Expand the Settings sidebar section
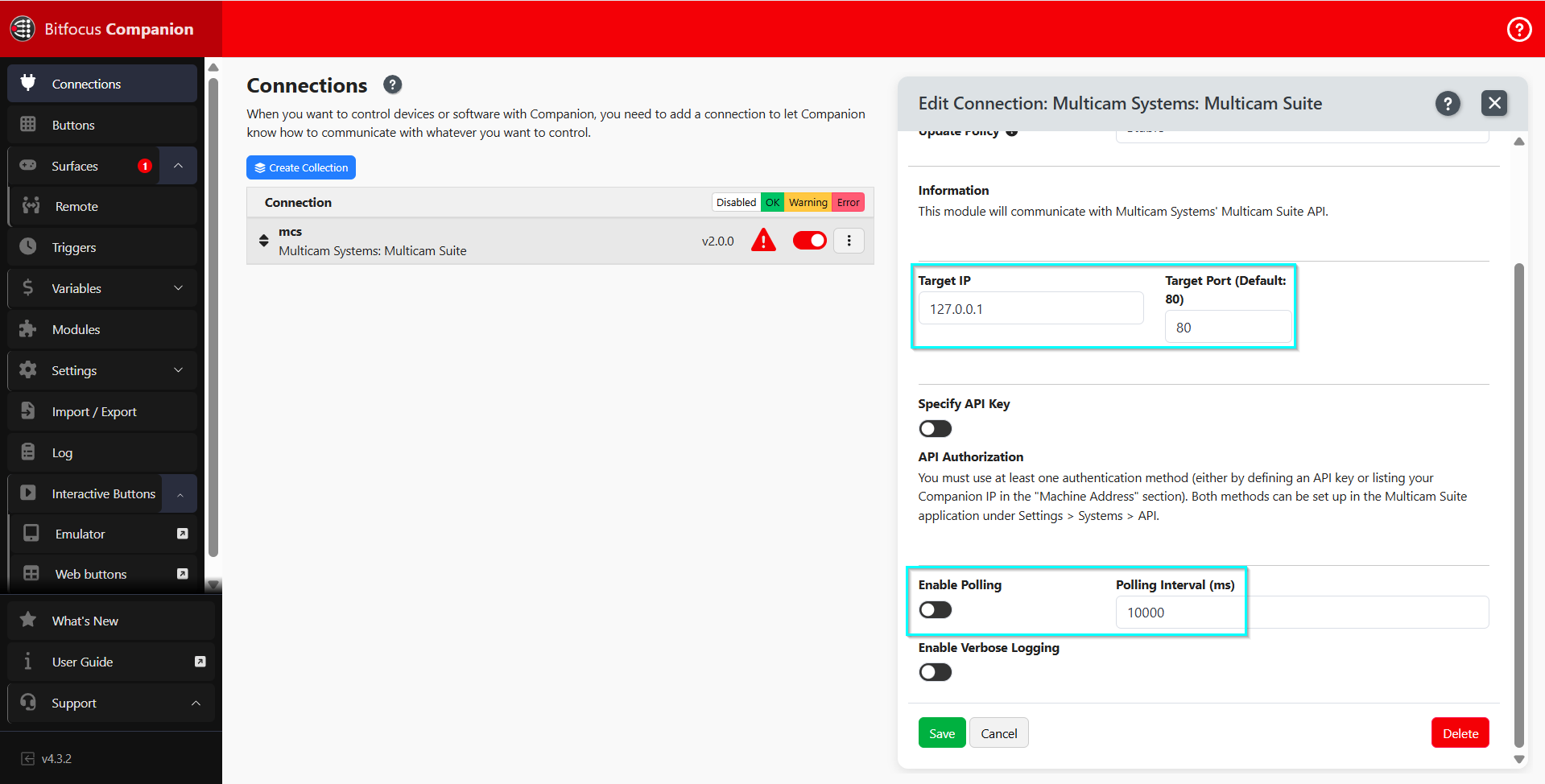Viewport: 1545px width, 784px height. (102, 370)
